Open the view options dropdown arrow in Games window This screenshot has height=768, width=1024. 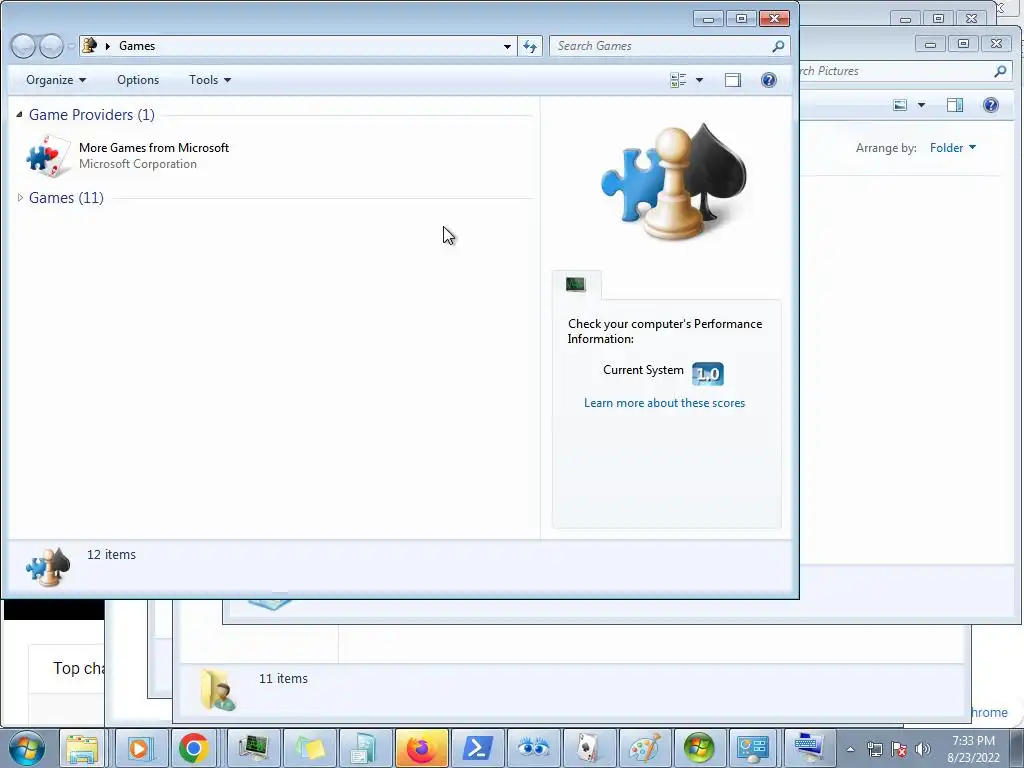tap(699, 80)
